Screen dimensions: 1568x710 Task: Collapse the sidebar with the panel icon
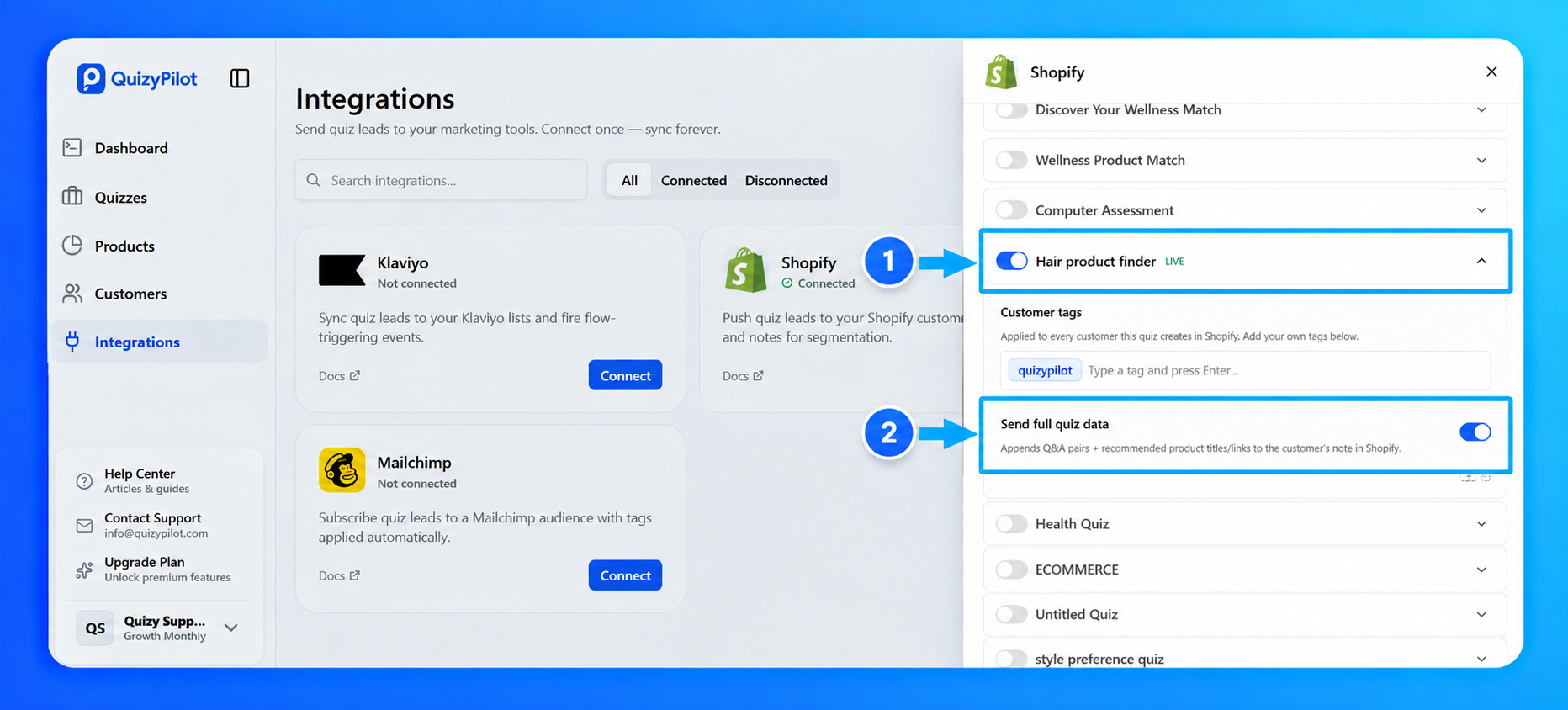pos(240,78)
